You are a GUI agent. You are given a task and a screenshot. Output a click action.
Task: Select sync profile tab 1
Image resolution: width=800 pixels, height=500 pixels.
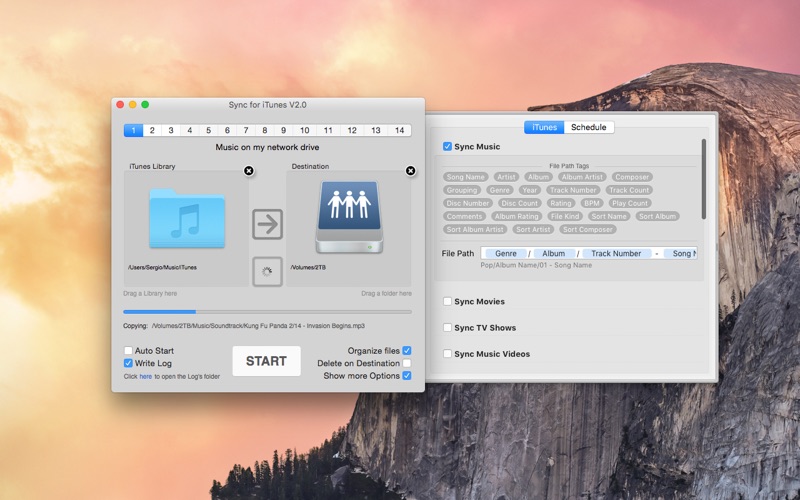coord(134,130)
